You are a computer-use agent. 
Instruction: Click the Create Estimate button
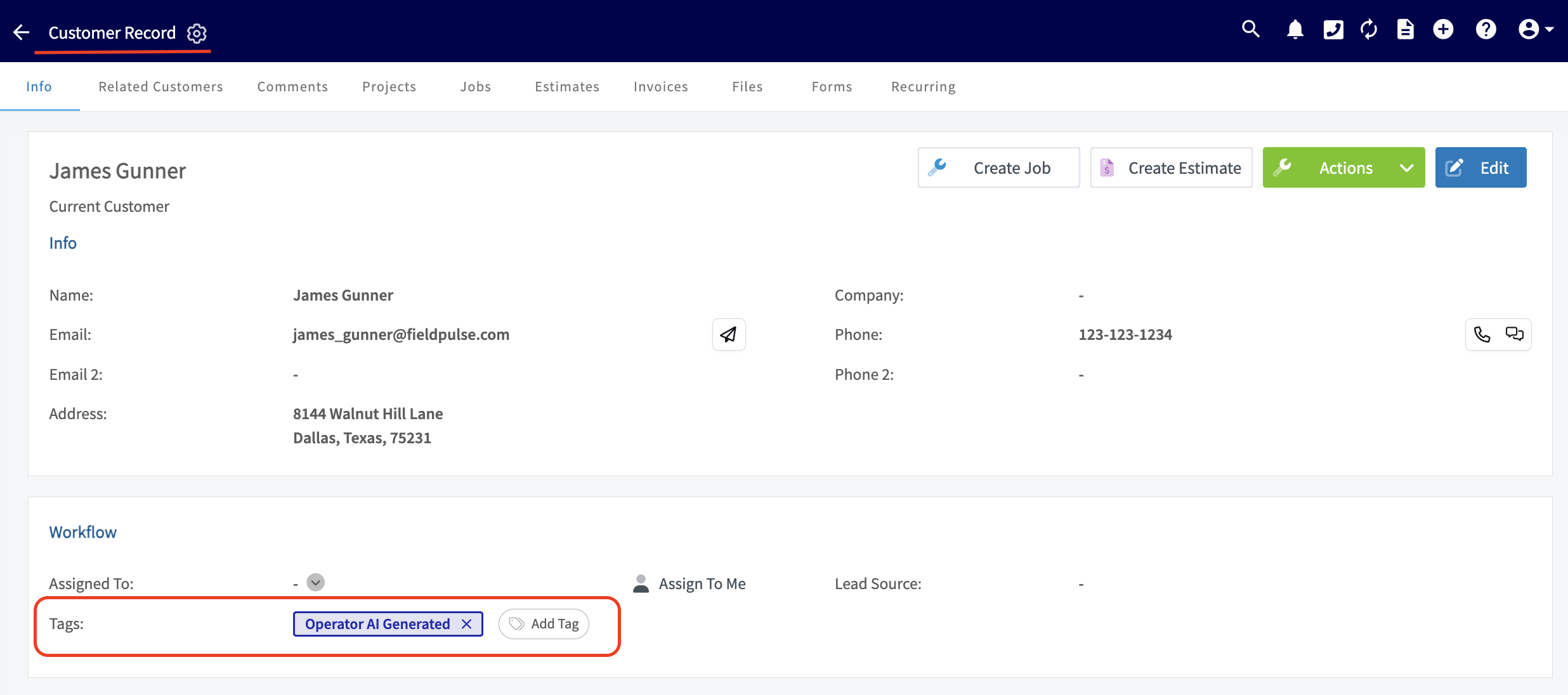pyautogui.click(x=1171, y=168)
